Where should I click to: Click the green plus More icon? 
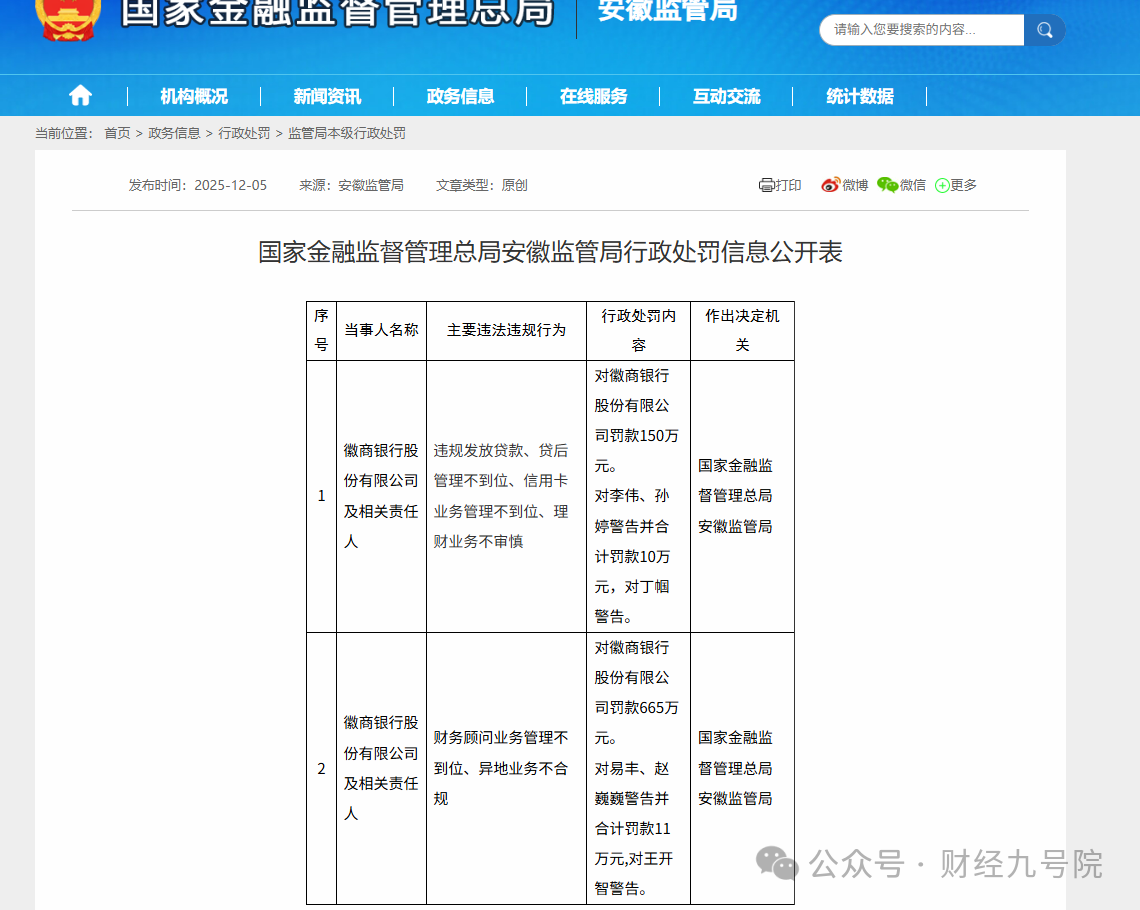pyautogui.click(x=942, y=185)
